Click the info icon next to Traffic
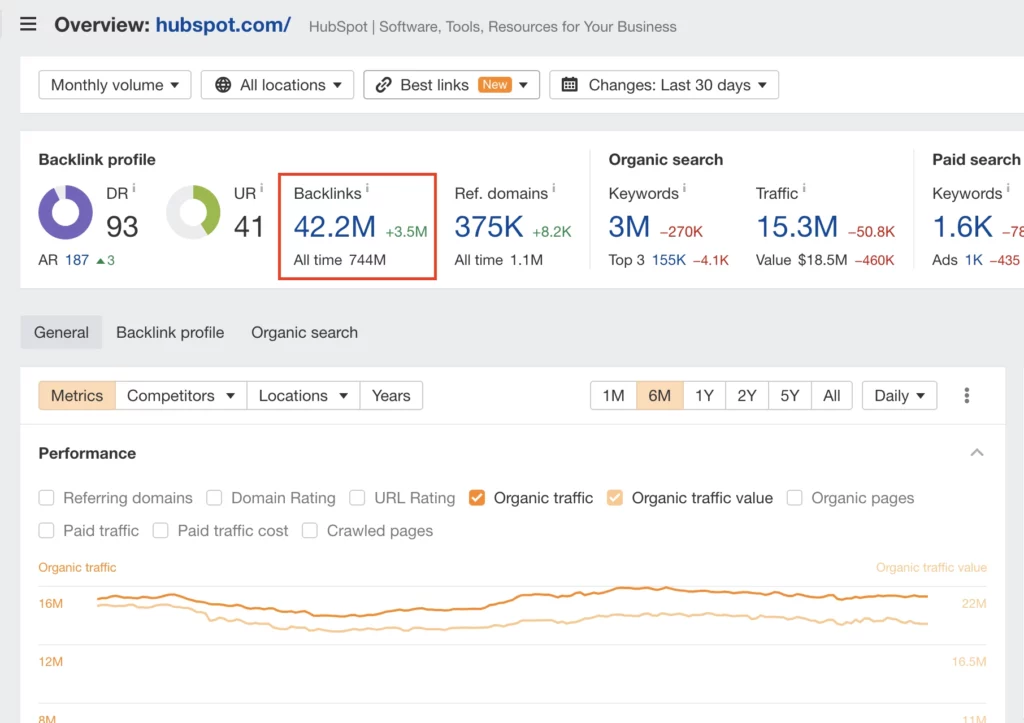The width and height of the screenshot is (1024, 723). tap(804, 189)
